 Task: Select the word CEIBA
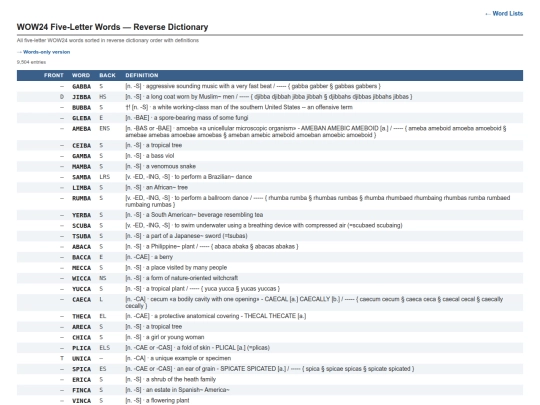click(x=82, y=146)
